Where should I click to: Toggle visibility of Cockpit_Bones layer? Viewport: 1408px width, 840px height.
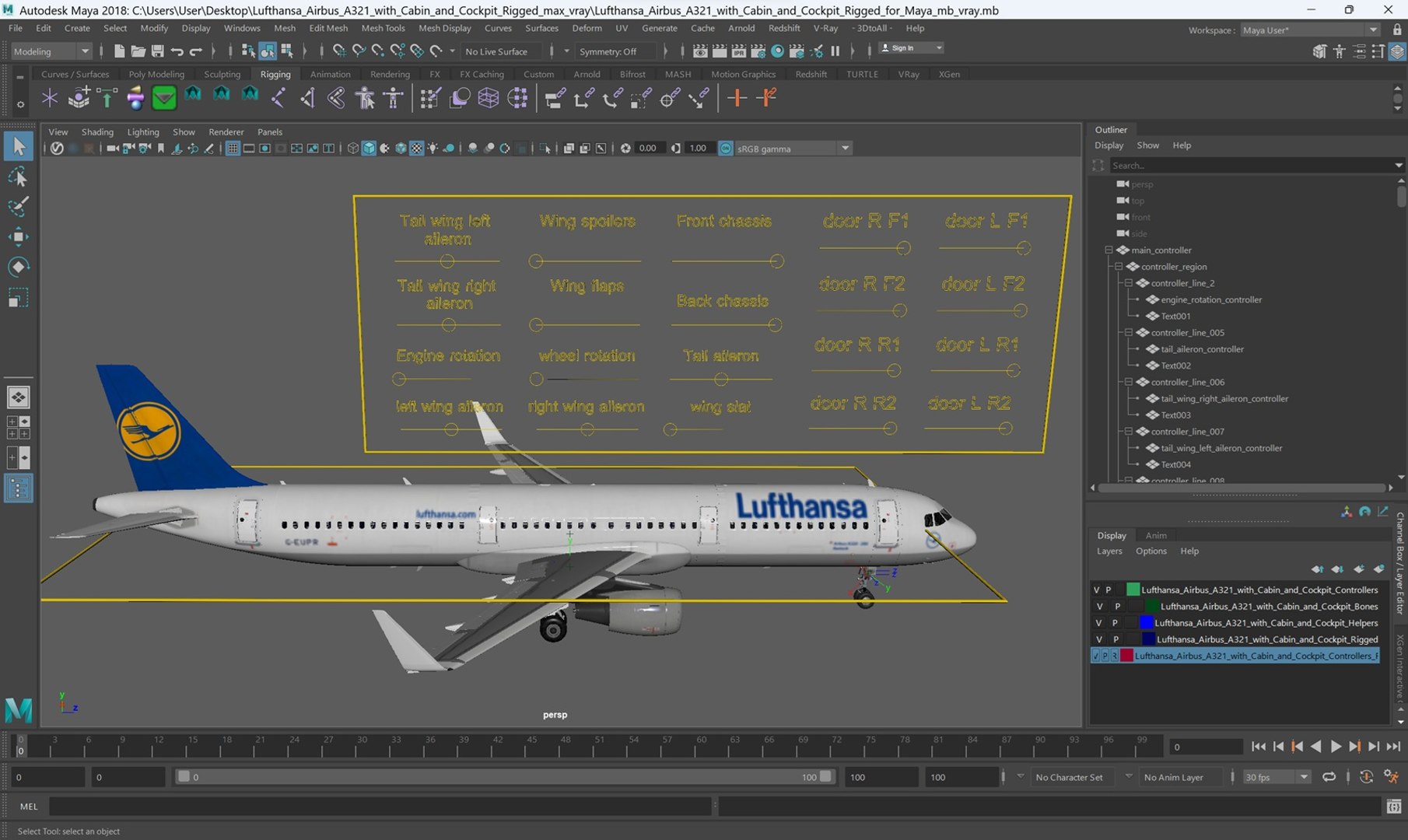pos(1099,607)
